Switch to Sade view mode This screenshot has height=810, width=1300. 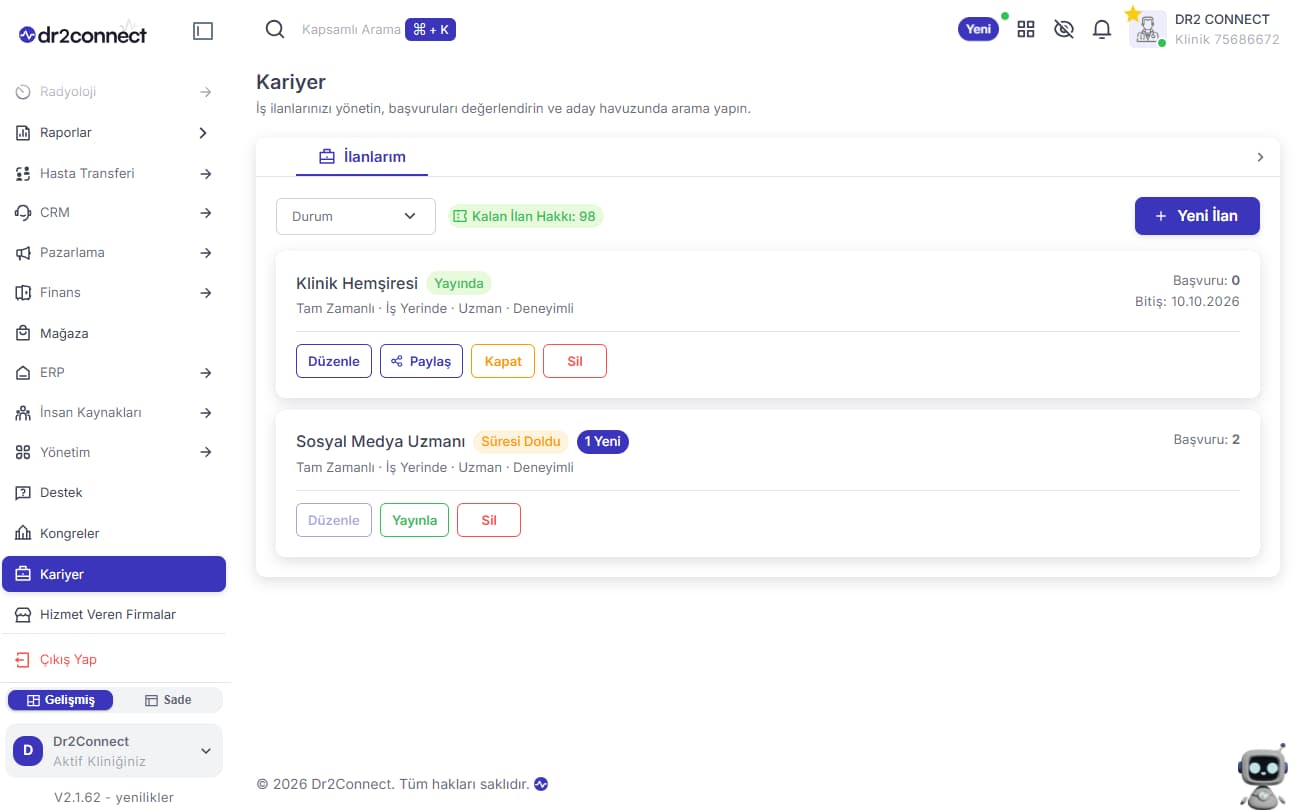[168, 700]
